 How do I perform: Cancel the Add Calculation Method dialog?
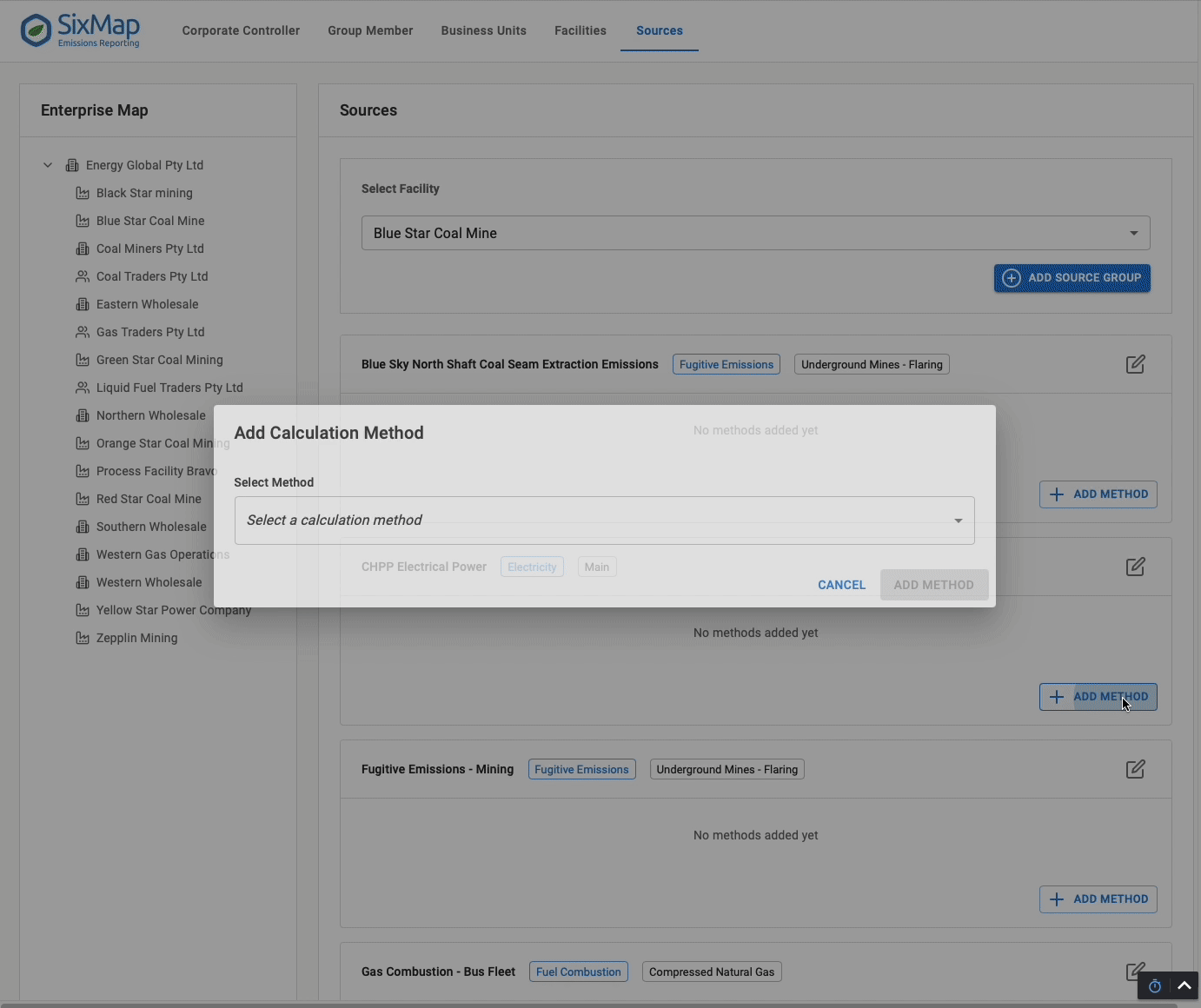tap(841, 585)
